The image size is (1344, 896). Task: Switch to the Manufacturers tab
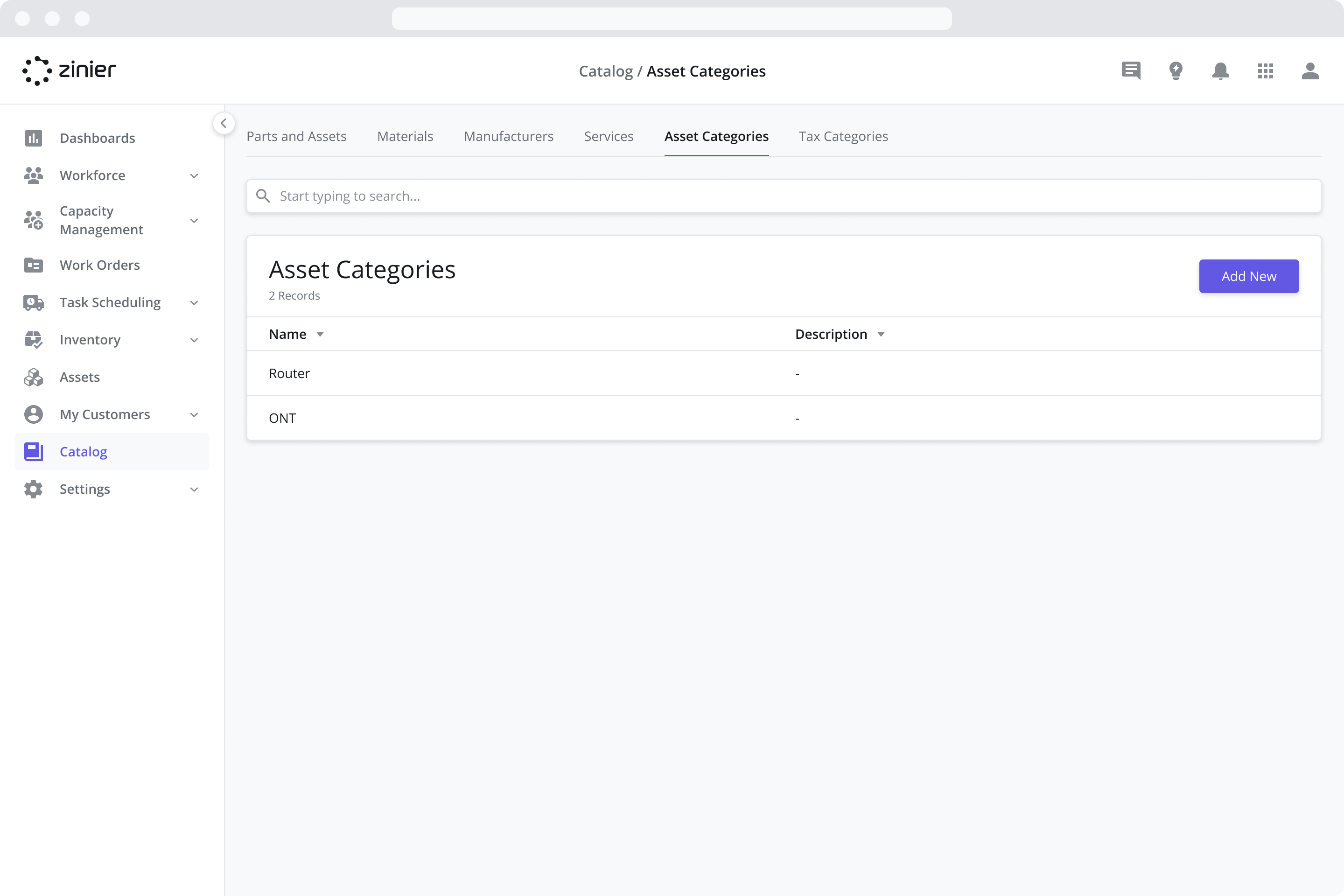click(509, 136)
